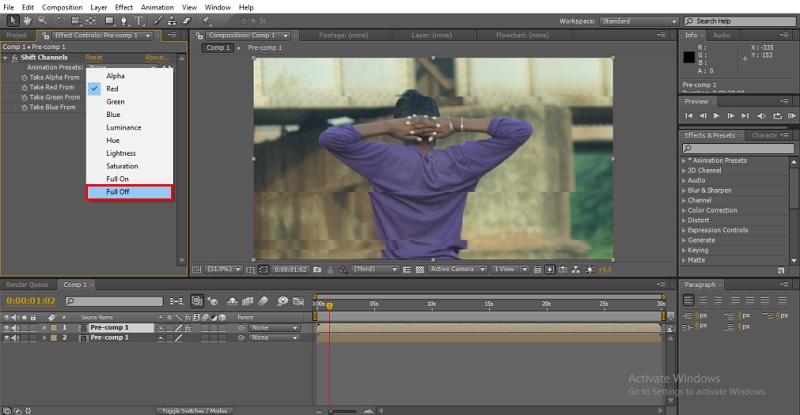Open the Flowchart icon in viewer footer

click(x=576, y=269)
